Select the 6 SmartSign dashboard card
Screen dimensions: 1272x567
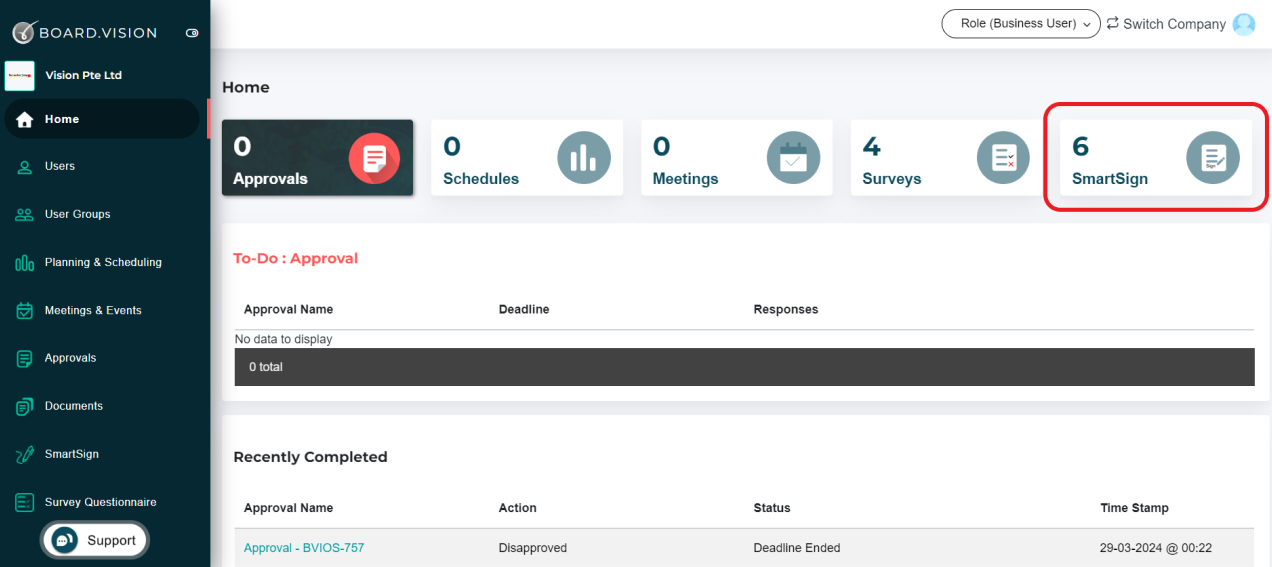(1156, 158)
